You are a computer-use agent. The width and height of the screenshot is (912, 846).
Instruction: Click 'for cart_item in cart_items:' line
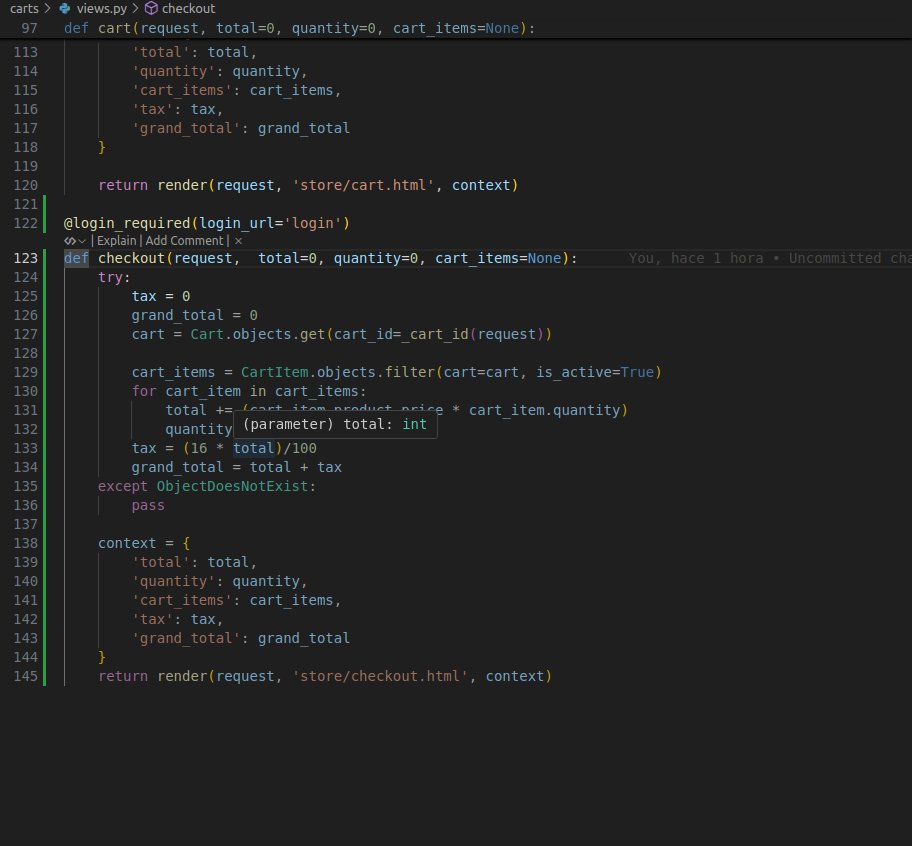pyautogui.click(x=249, y=391)
